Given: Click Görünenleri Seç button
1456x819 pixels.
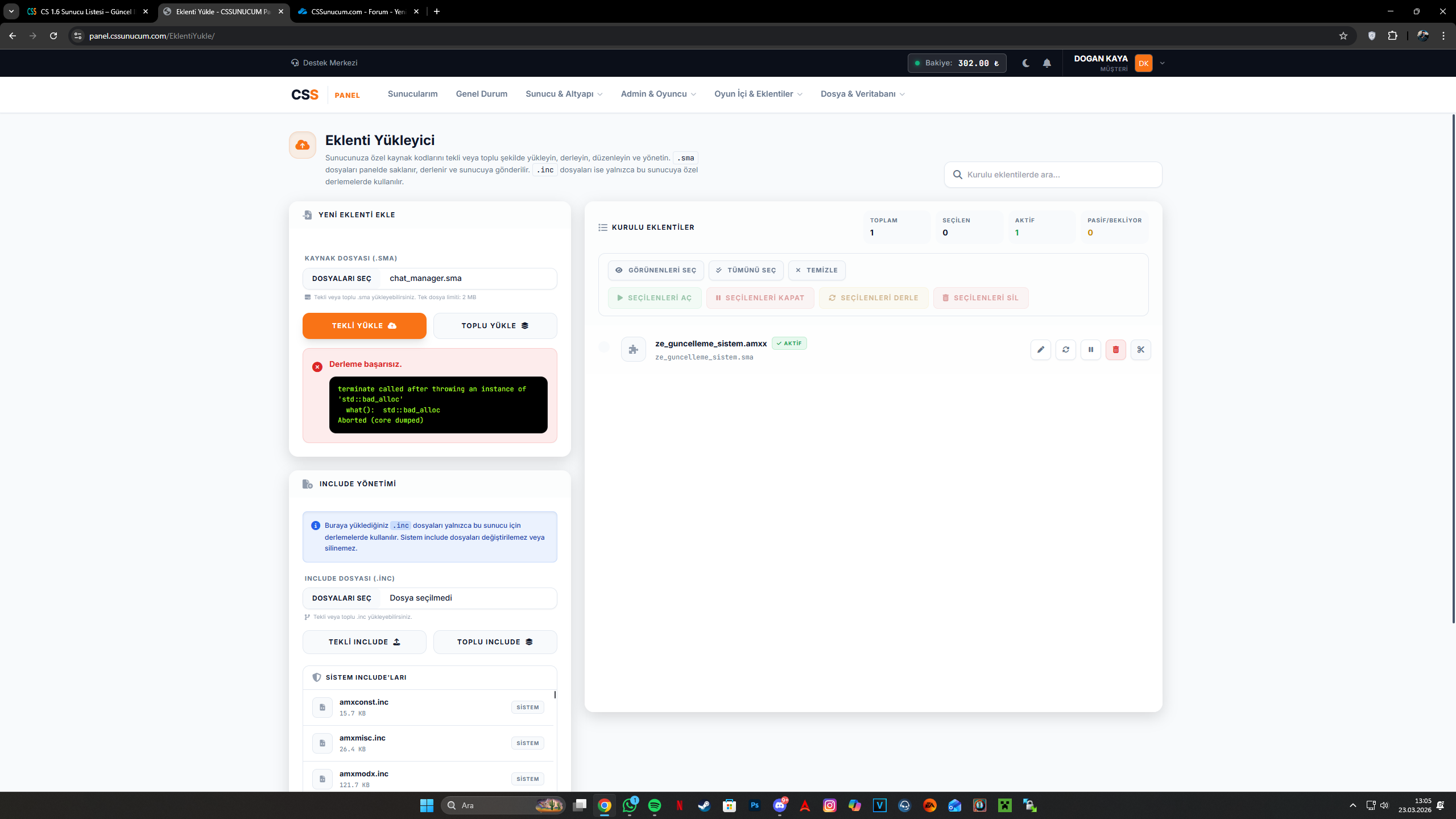Looking at the screenshot, I should click(x=656, y=270).
